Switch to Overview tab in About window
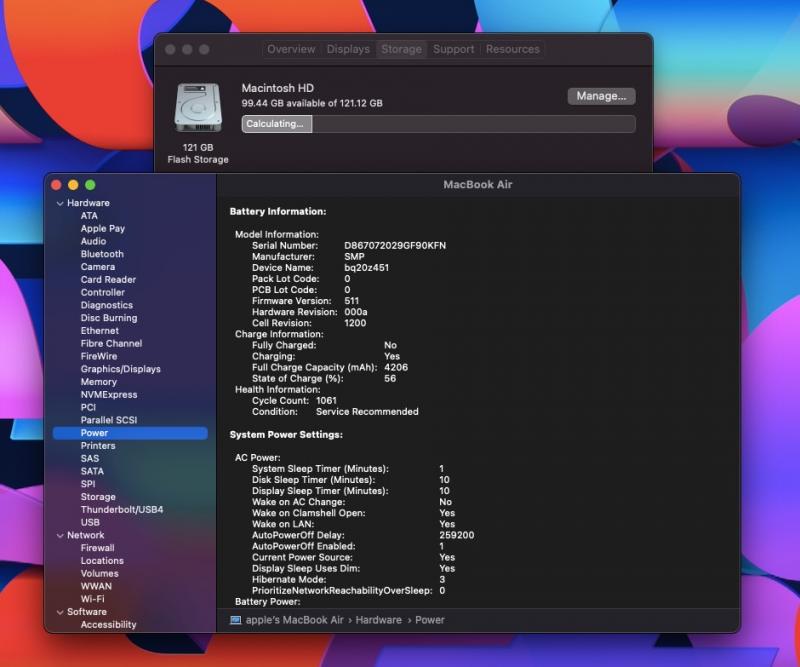This screenshot has height=667, width=800. pyautogui.click(x=291, y=50)
